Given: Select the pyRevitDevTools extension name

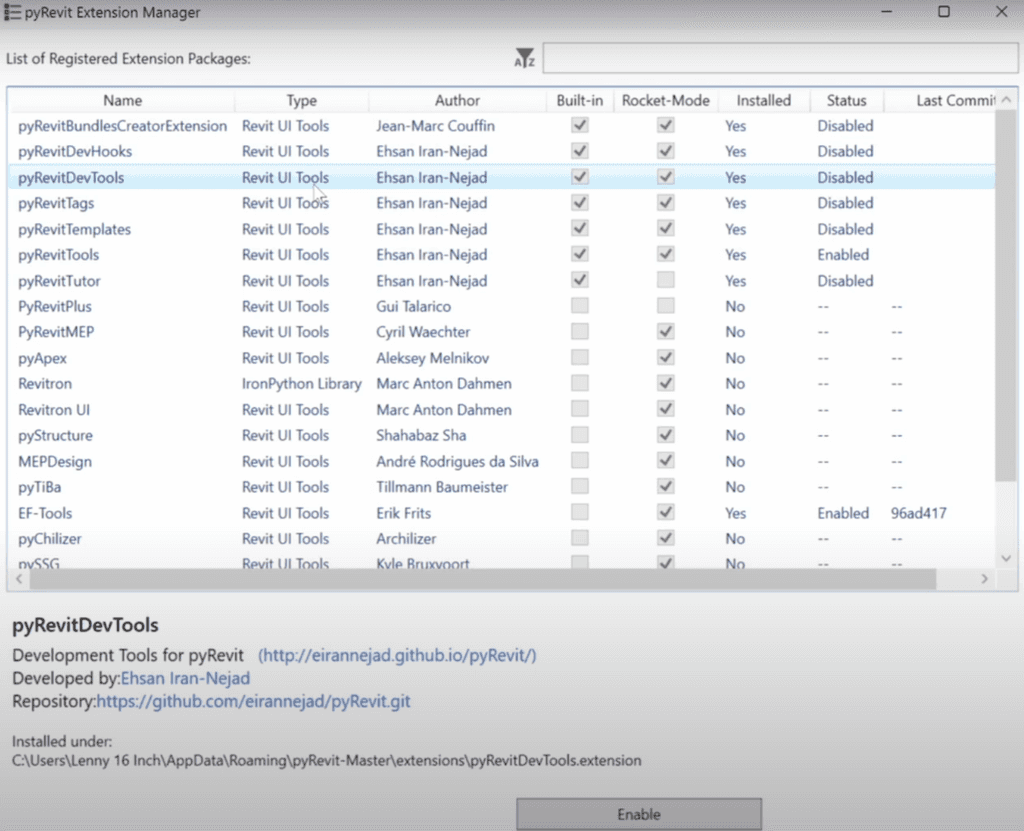Looking at the screenshot, I should pos(71,178).
